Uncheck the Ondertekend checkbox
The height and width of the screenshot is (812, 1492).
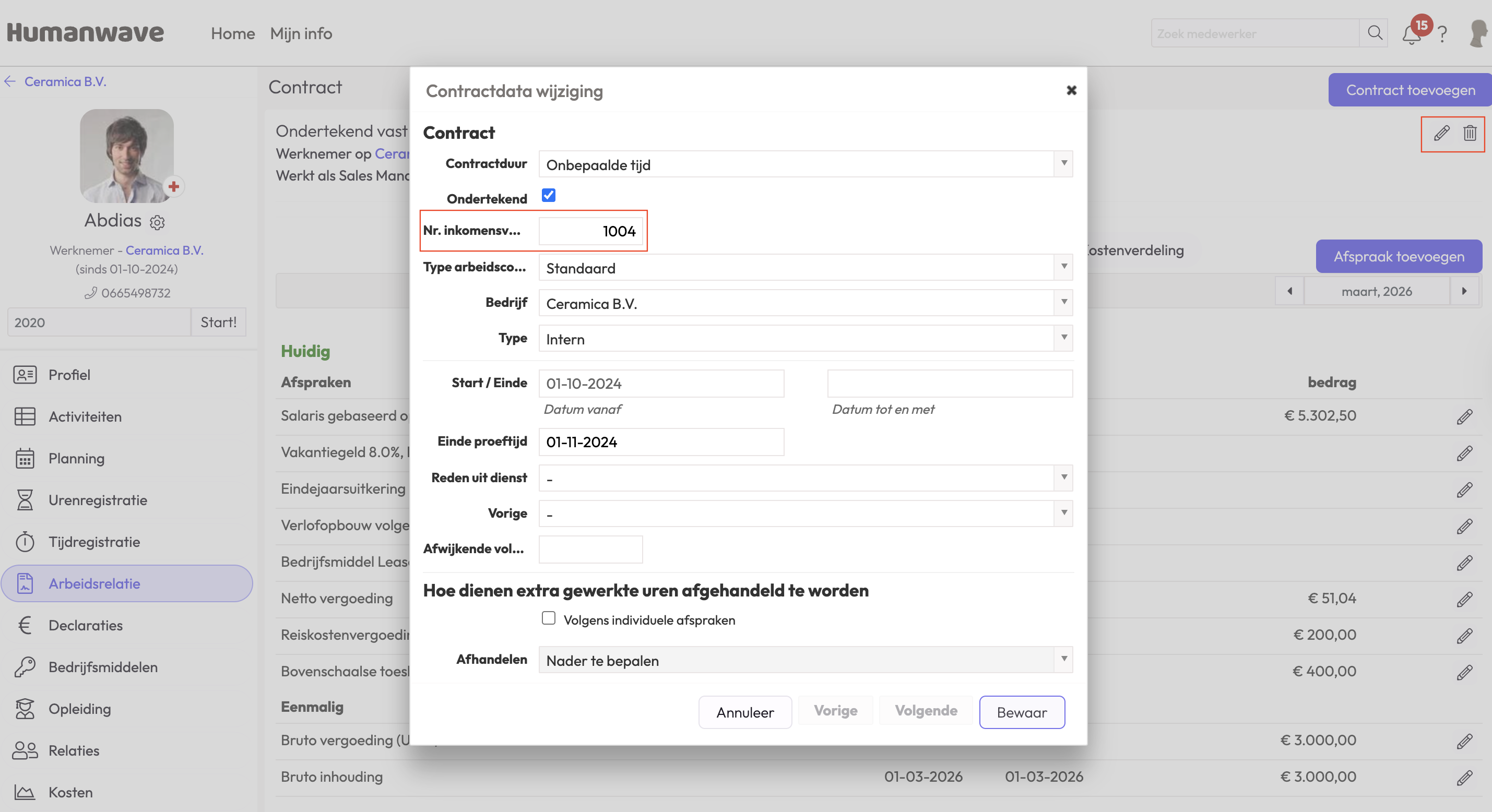coord(548,196)
